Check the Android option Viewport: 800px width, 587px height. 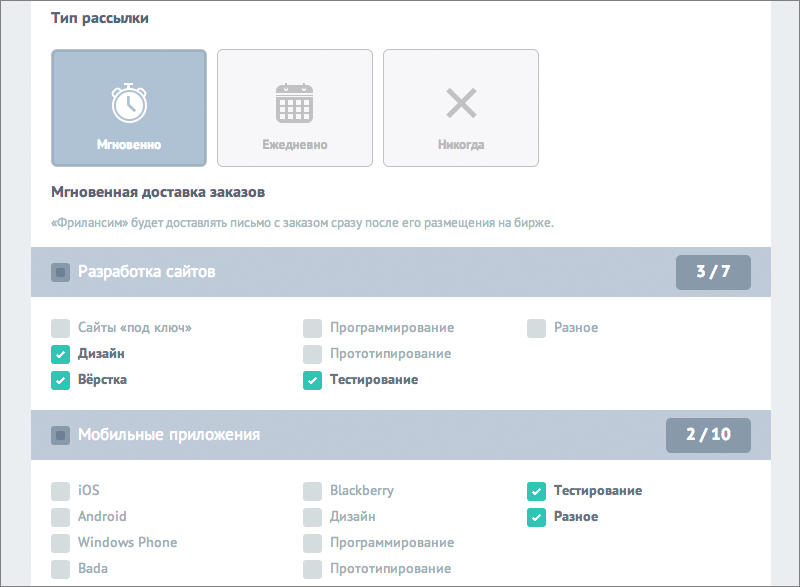pos(60,517)
